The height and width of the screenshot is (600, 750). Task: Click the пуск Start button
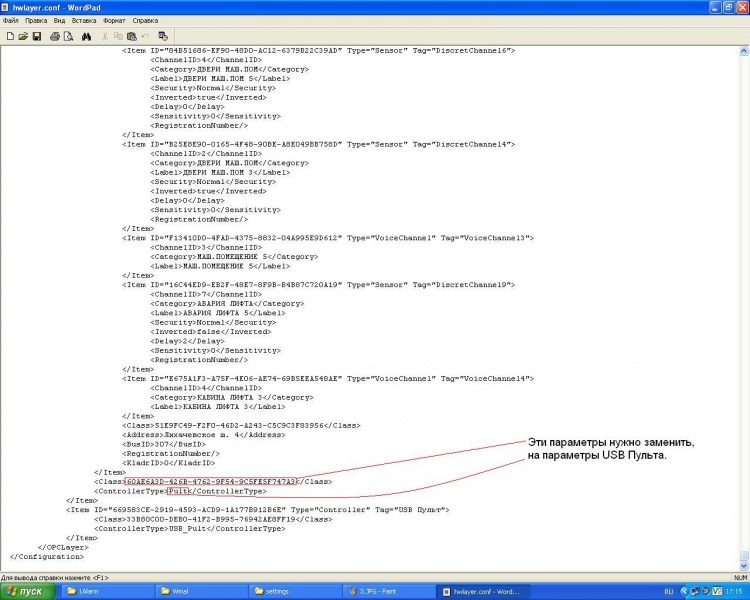pos(25,592)
